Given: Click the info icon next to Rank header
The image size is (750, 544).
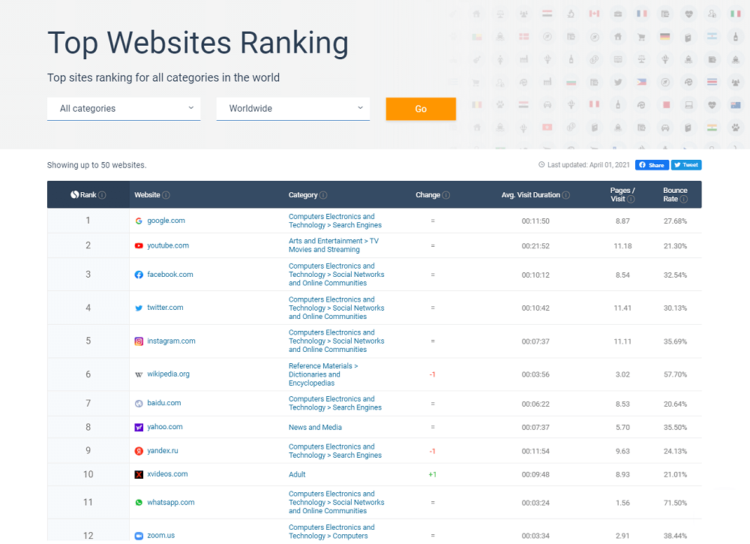Looking at the screenshot, I should click(x=102, y=195).
